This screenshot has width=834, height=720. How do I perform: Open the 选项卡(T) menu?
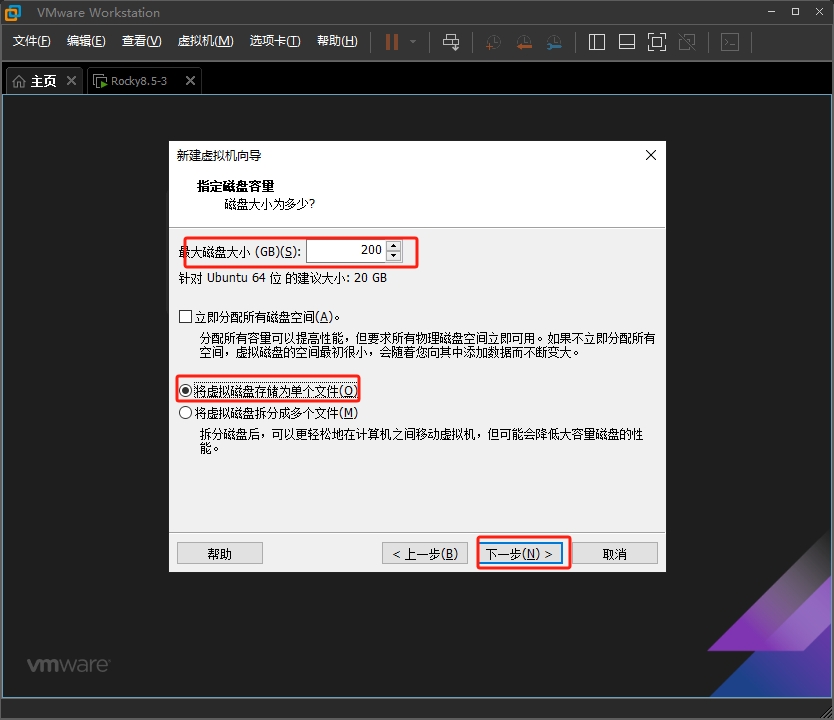coord(275,41)
